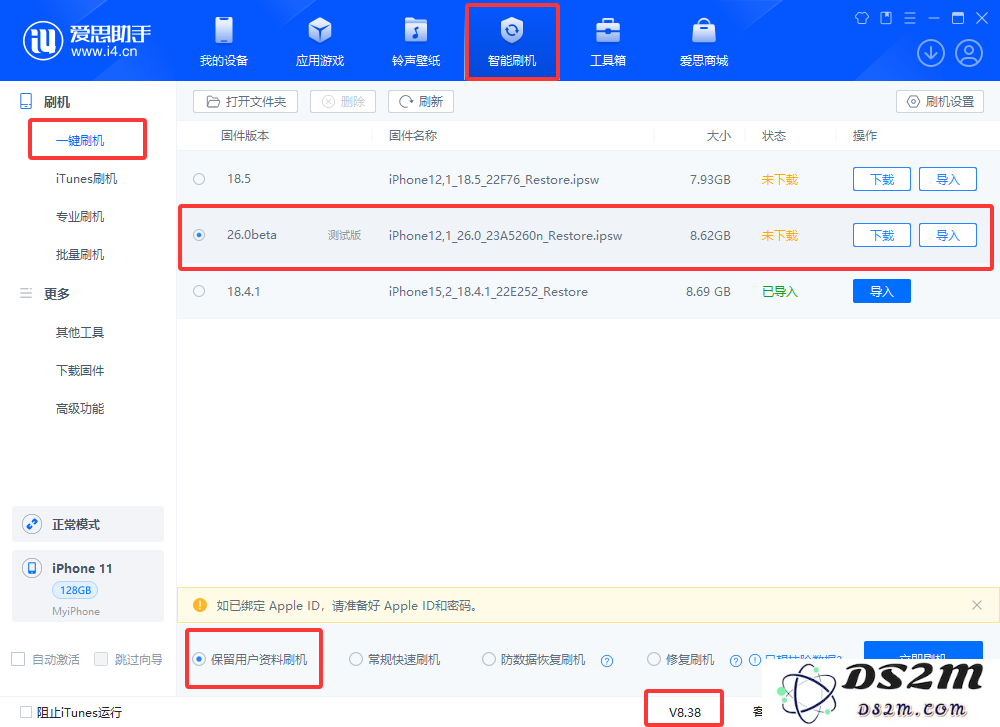Open the user account profile icon
This screenshot has height=727, width=1000.
[969, 53]
